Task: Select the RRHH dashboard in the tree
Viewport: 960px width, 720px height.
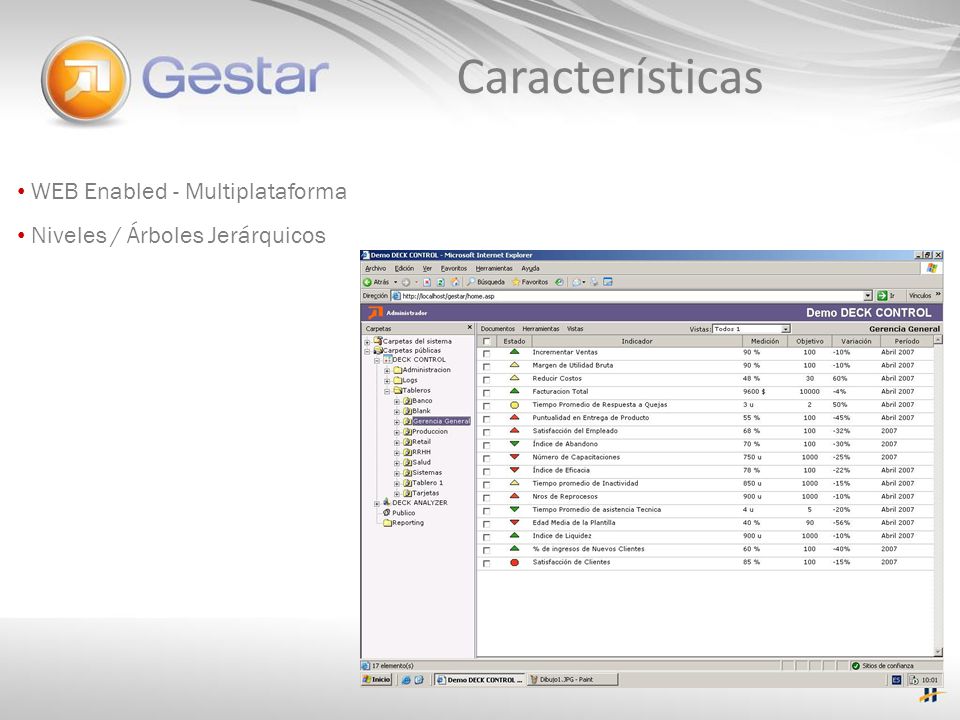Action: tap(421, 452)
